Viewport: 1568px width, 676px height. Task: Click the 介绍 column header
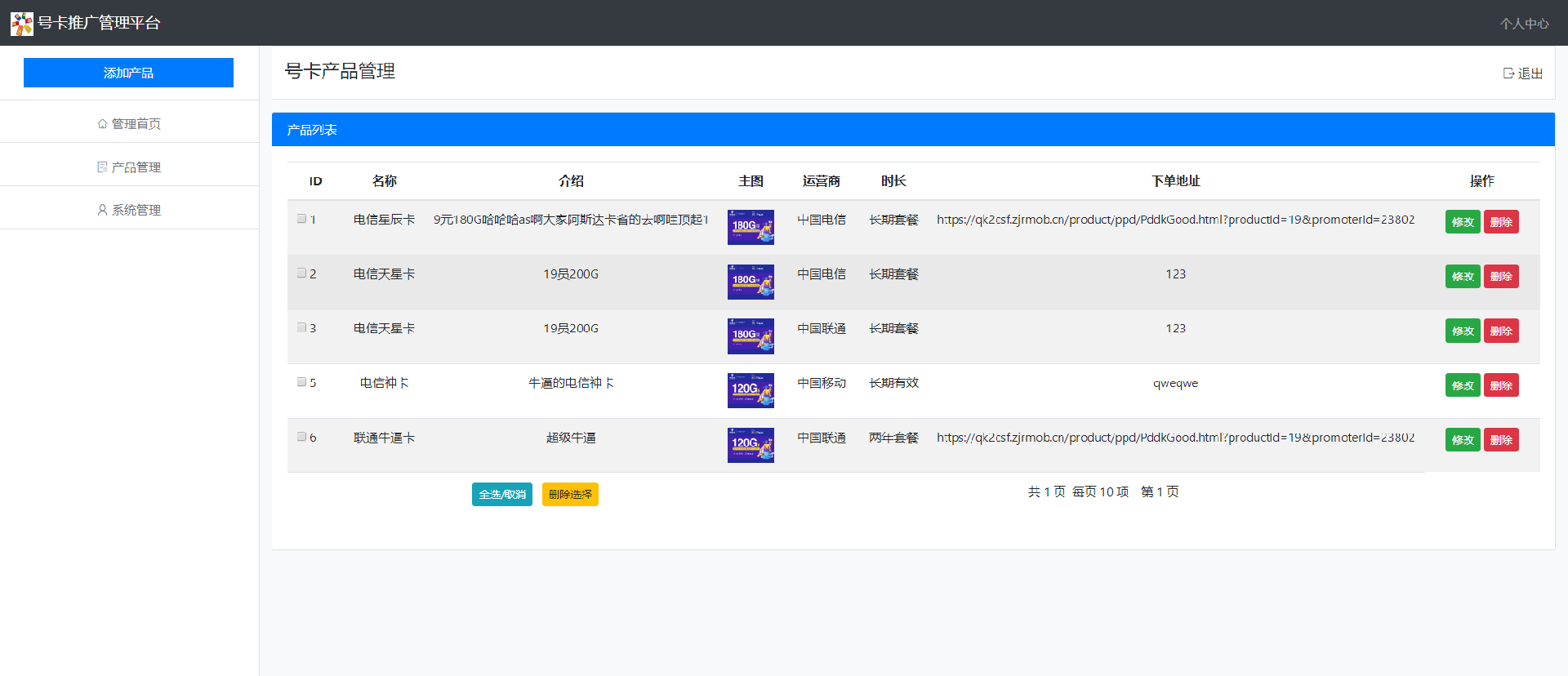point(571,181)
